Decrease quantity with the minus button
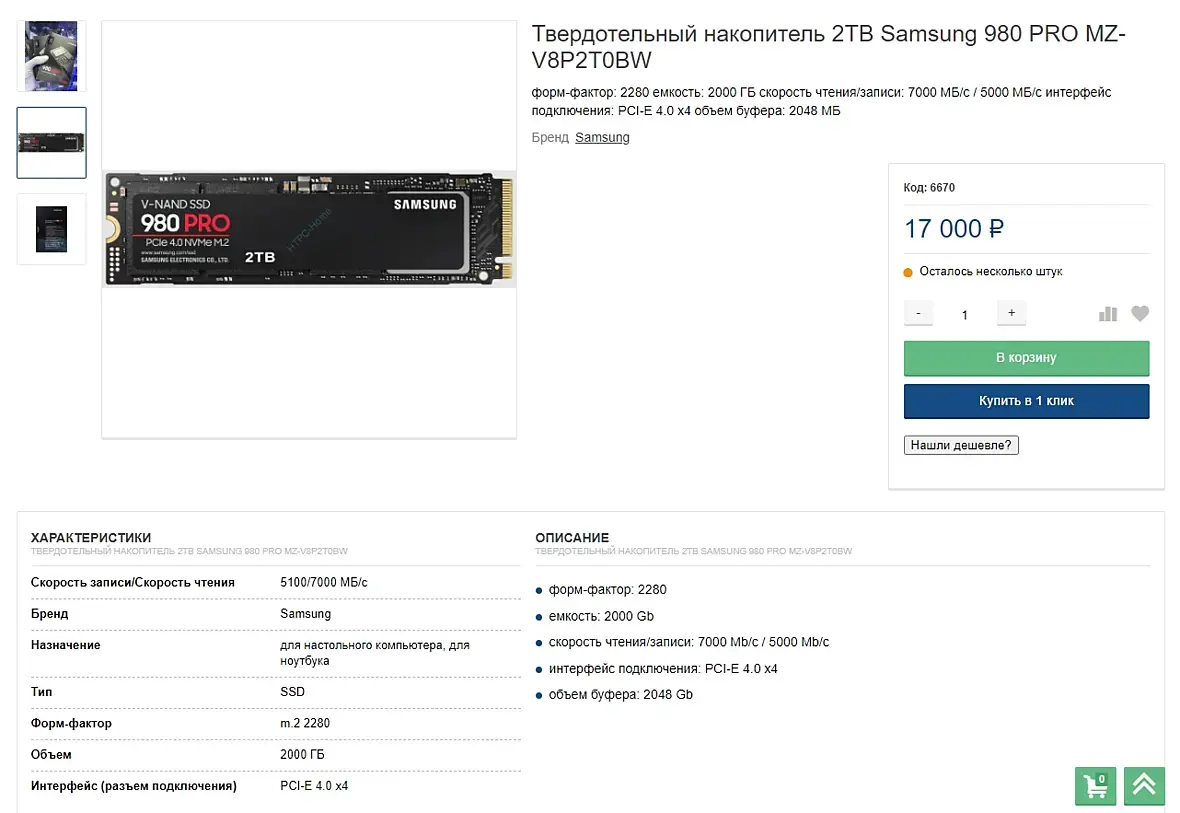Screen dimensions: 1180x813 pos(918,313)
